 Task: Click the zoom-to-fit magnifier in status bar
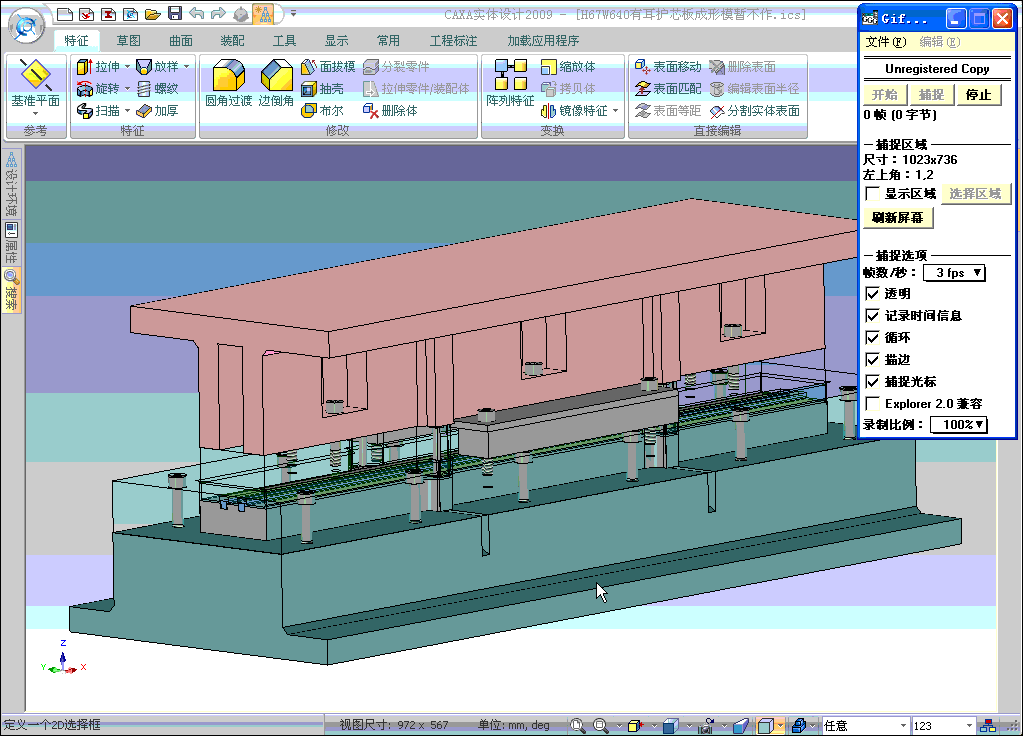(x=577, y=725)
